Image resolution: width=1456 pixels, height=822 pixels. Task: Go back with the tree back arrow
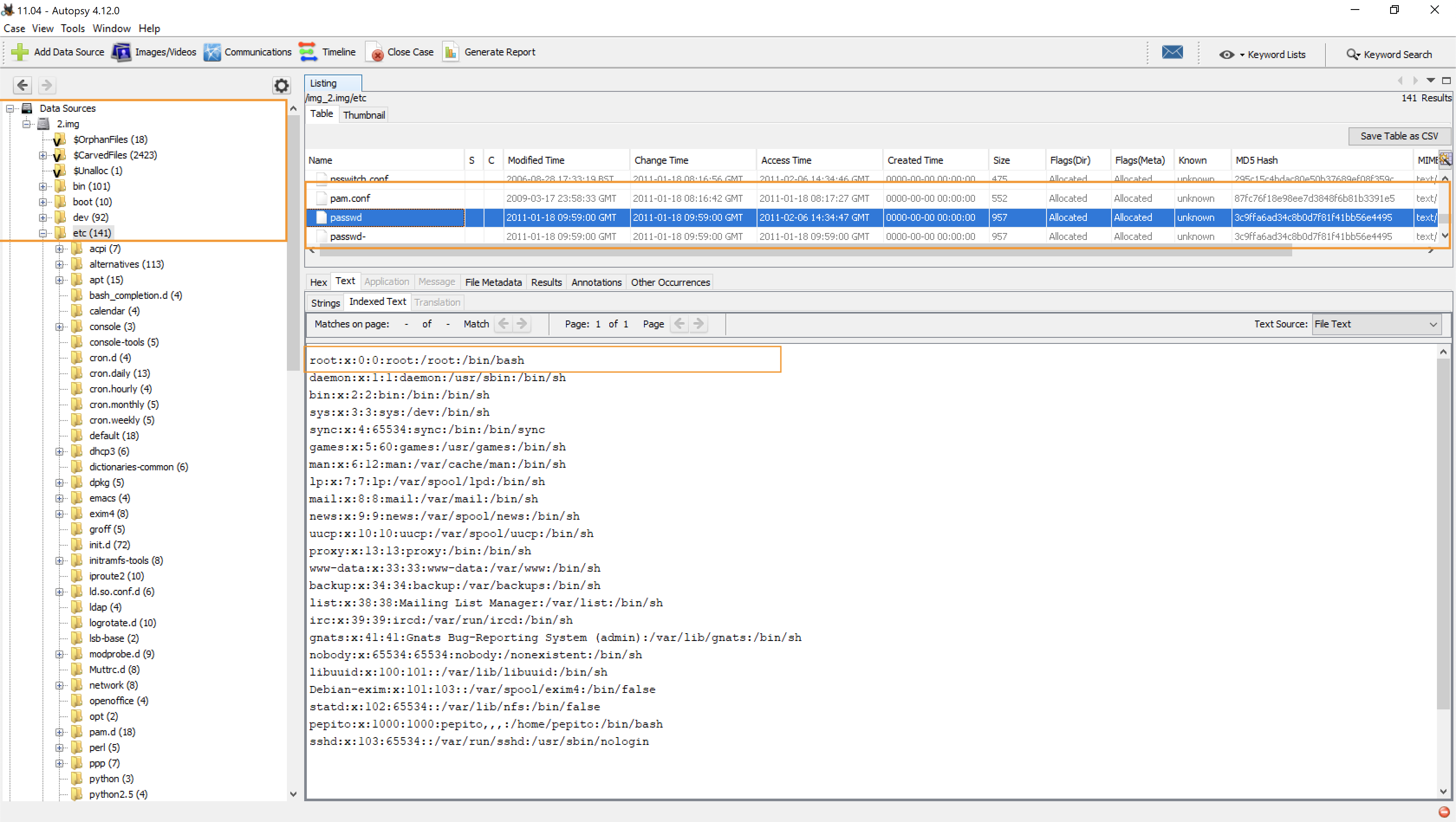point(23,85)
